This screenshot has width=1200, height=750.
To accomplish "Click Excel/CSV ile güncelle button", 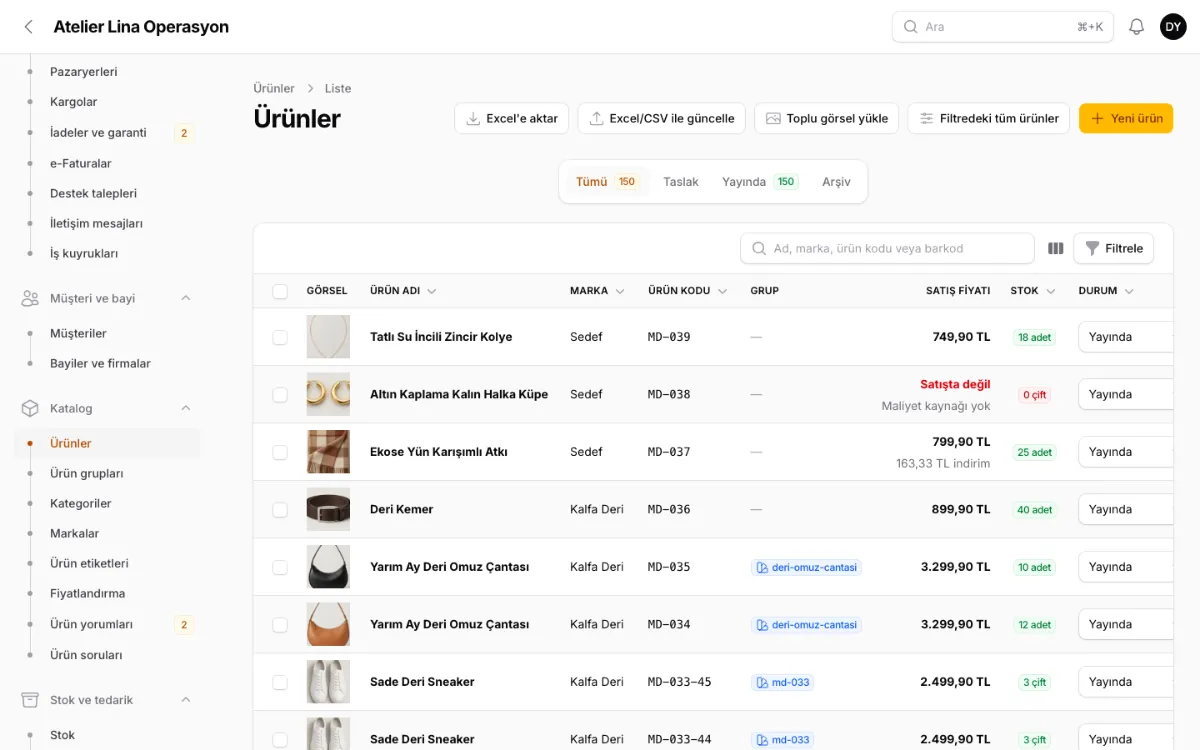I will (662, 118).
